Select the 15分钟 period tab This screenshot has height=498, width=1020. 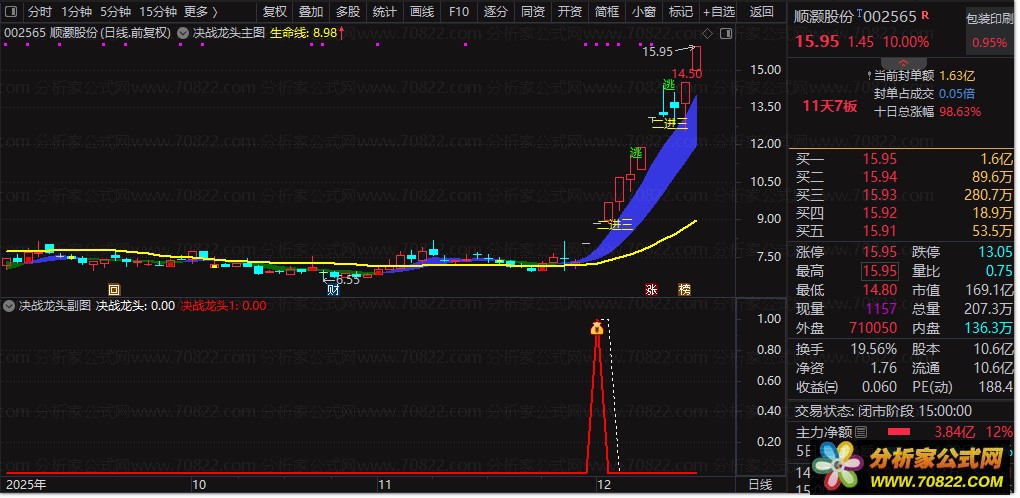click(x=158, y=12)
